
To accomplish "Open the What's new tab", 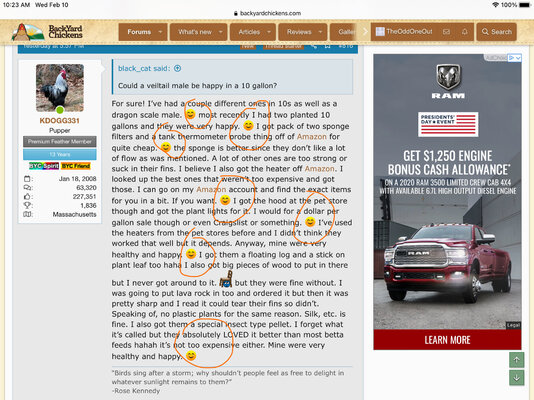I will (x=195, y=32).
